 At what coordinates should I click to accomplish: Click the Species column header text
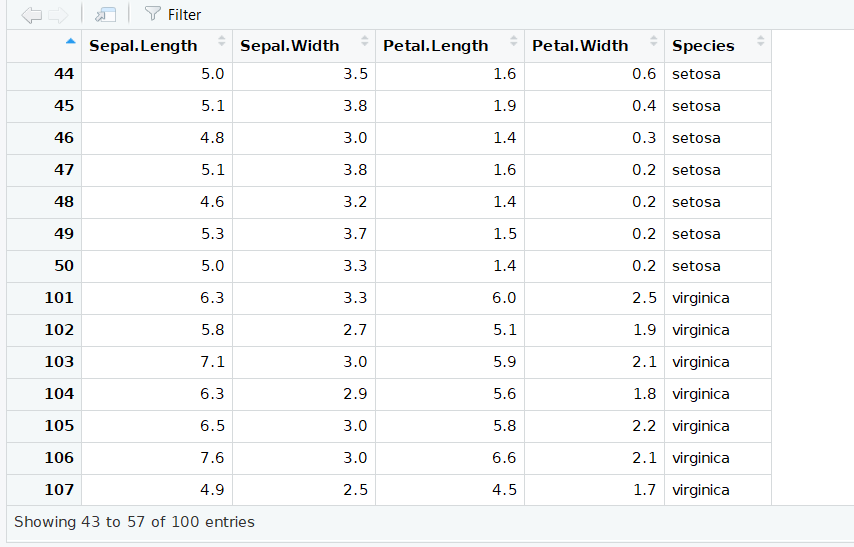[x=703, y=45]
